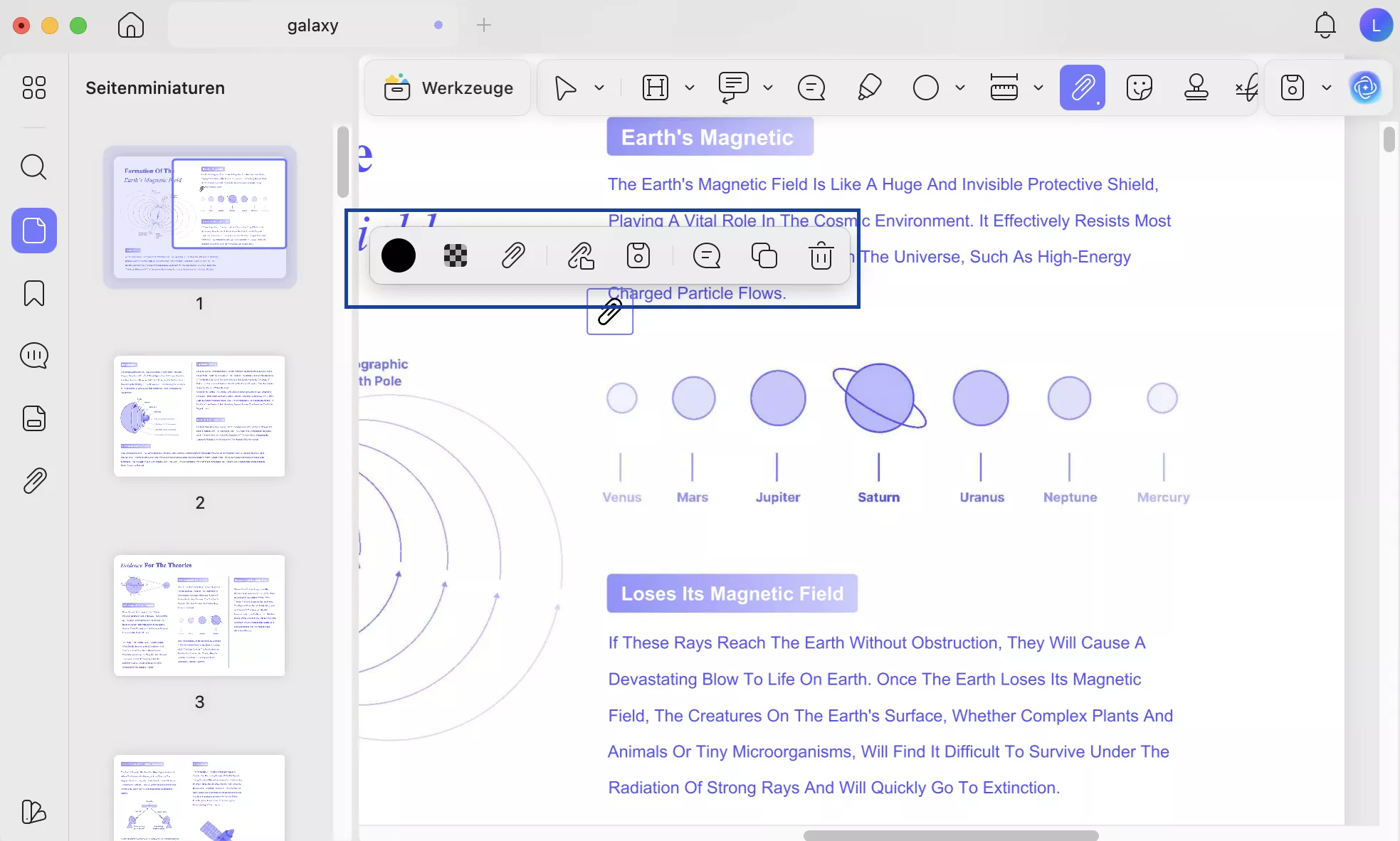Open the text highlight tool dropdown chevron
The width and height of the screenshot is (1400, 841).
690,88
